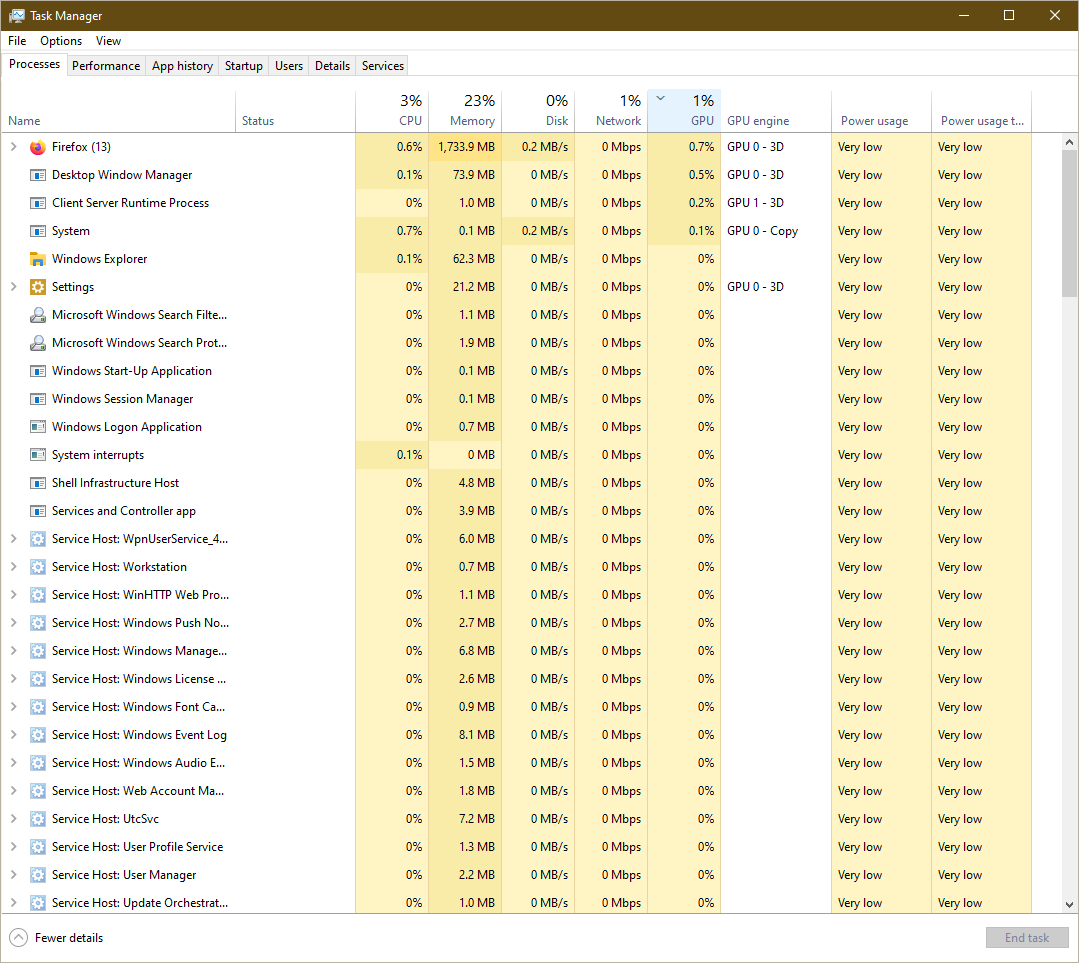Click the Service Host: Windows Event Log icon
Image resolution: width=1079 pixels, height=963 pixels.
(38, 735)
